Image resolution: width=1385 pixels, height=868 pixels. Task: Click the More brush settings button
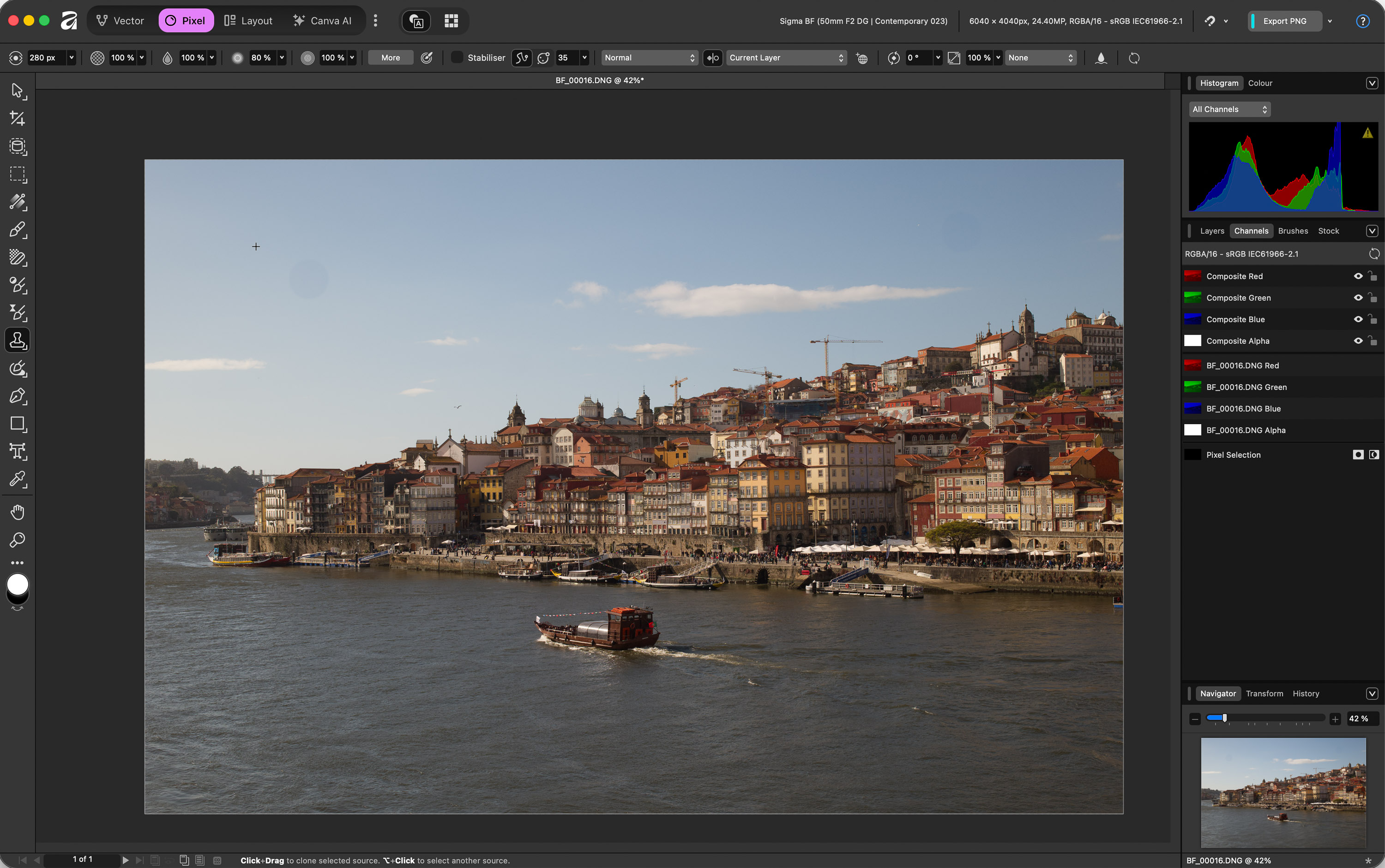391,58
